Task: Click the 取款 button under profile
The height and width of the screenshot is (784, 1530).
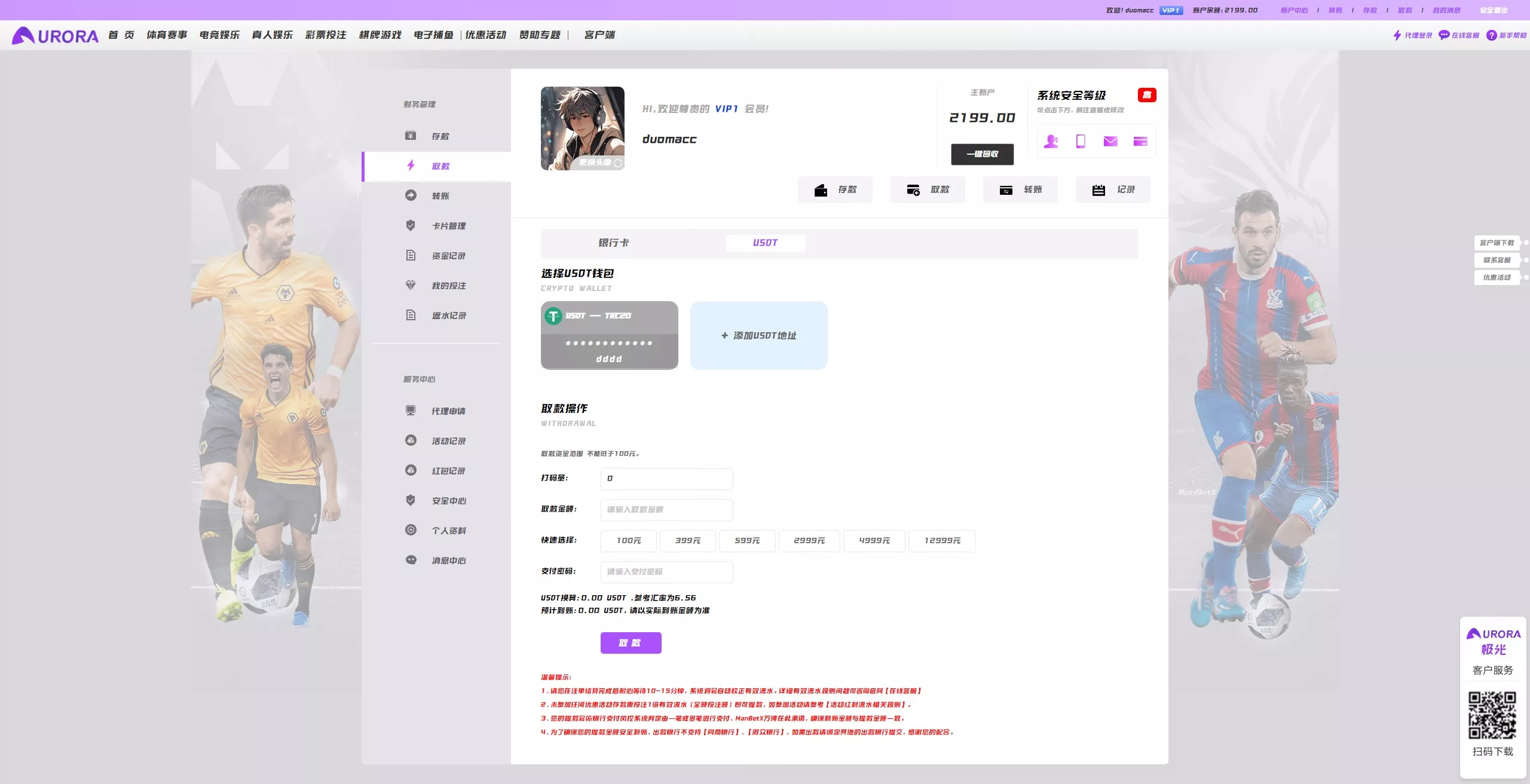Action: (928, 189)
